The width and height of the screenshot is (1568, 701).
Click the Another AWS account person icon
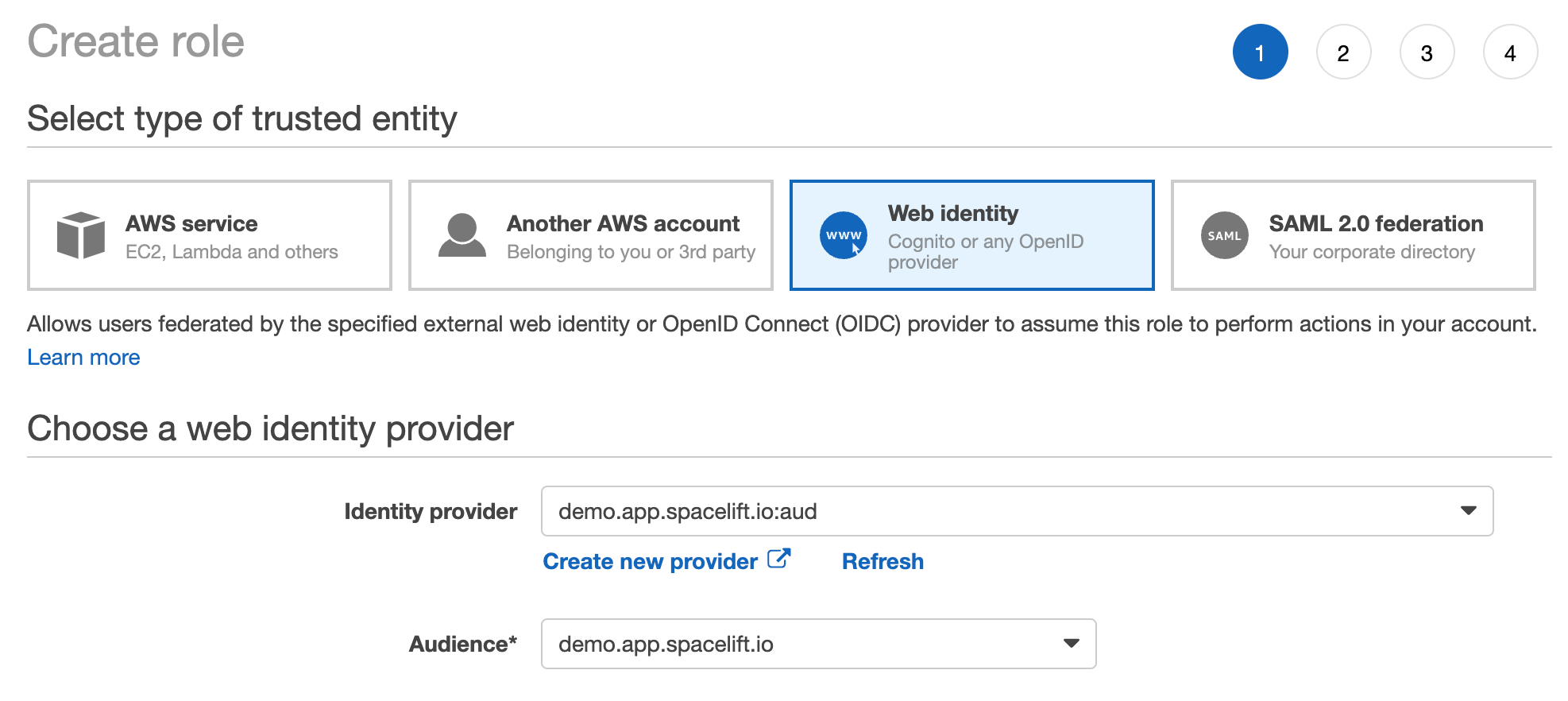pos(462,235)
